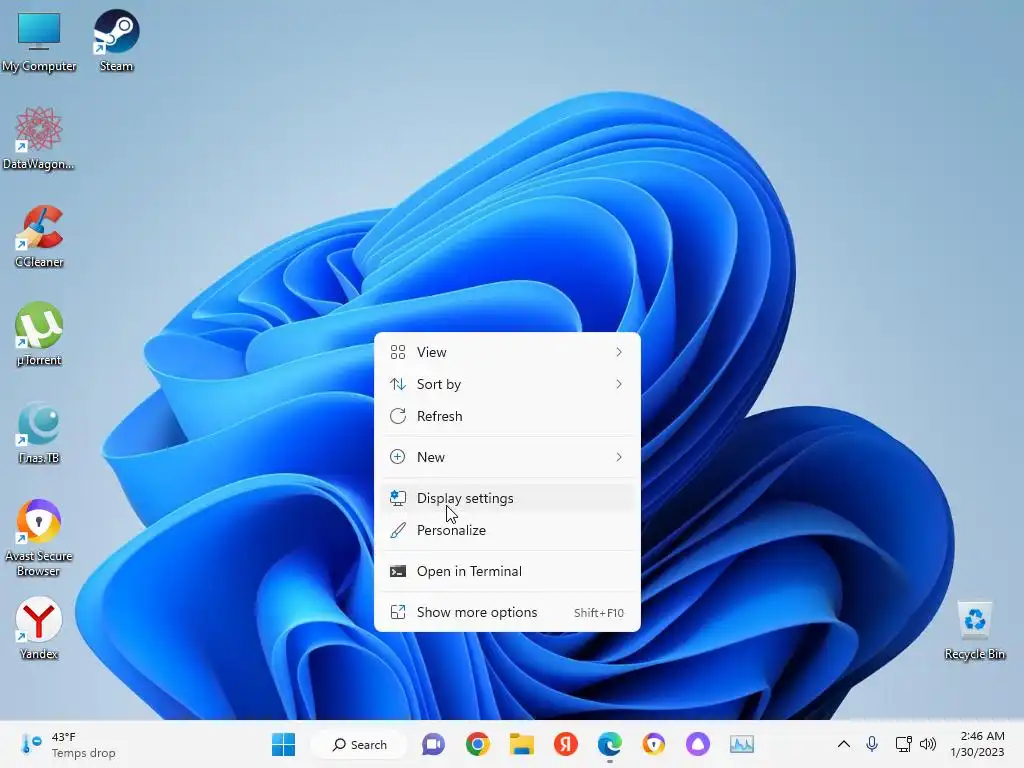
Task: Choose Personalize in the context menu
Action: [x=507, y=530]
